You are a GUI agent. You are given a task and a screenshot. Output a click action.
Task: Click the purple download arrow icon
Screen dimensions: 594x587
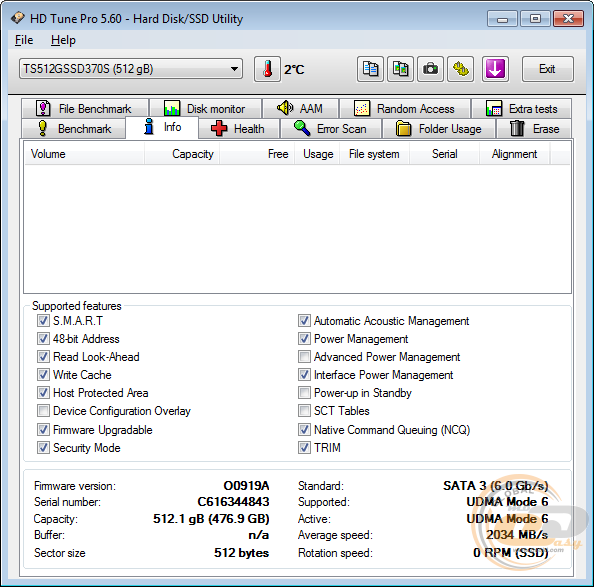(x=495, y=69)
